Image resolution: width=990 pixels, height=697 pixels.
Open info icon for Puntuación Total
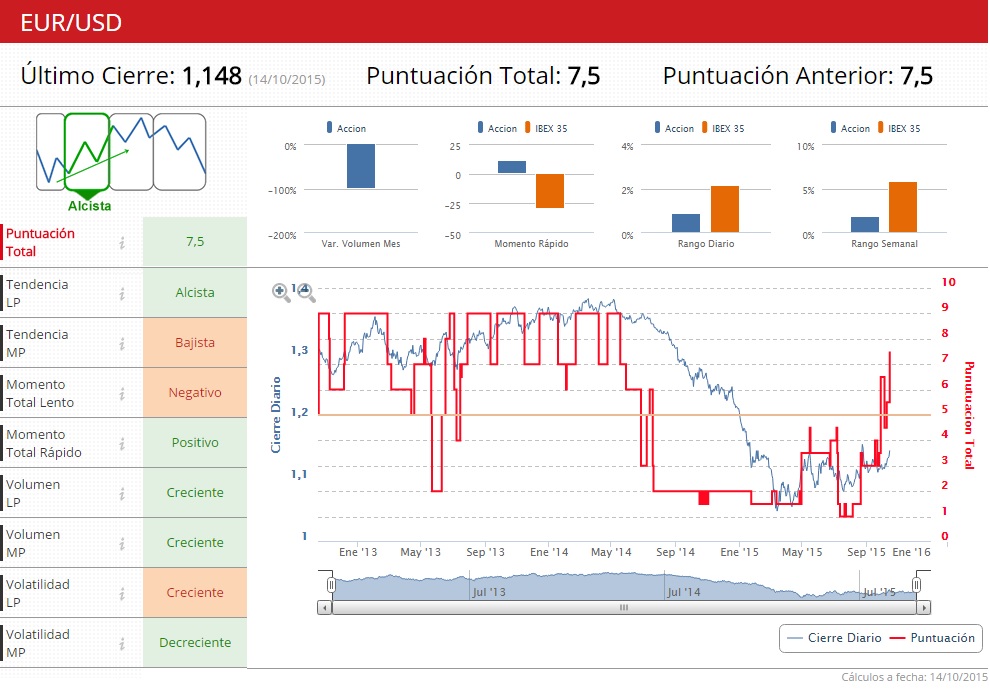[122, 242]
